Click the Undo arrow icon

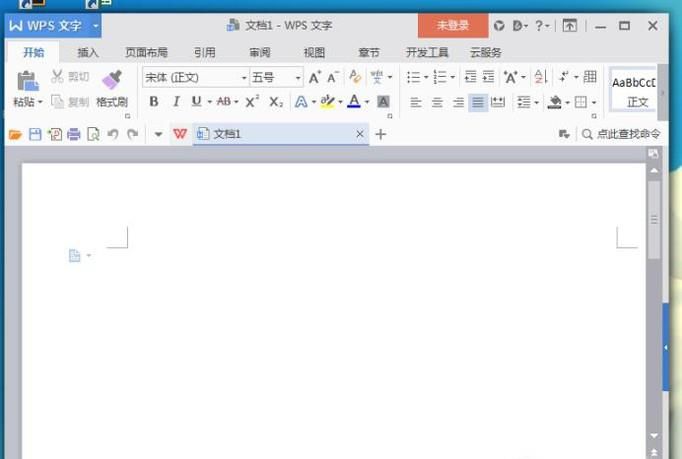(x=112, y=134)
